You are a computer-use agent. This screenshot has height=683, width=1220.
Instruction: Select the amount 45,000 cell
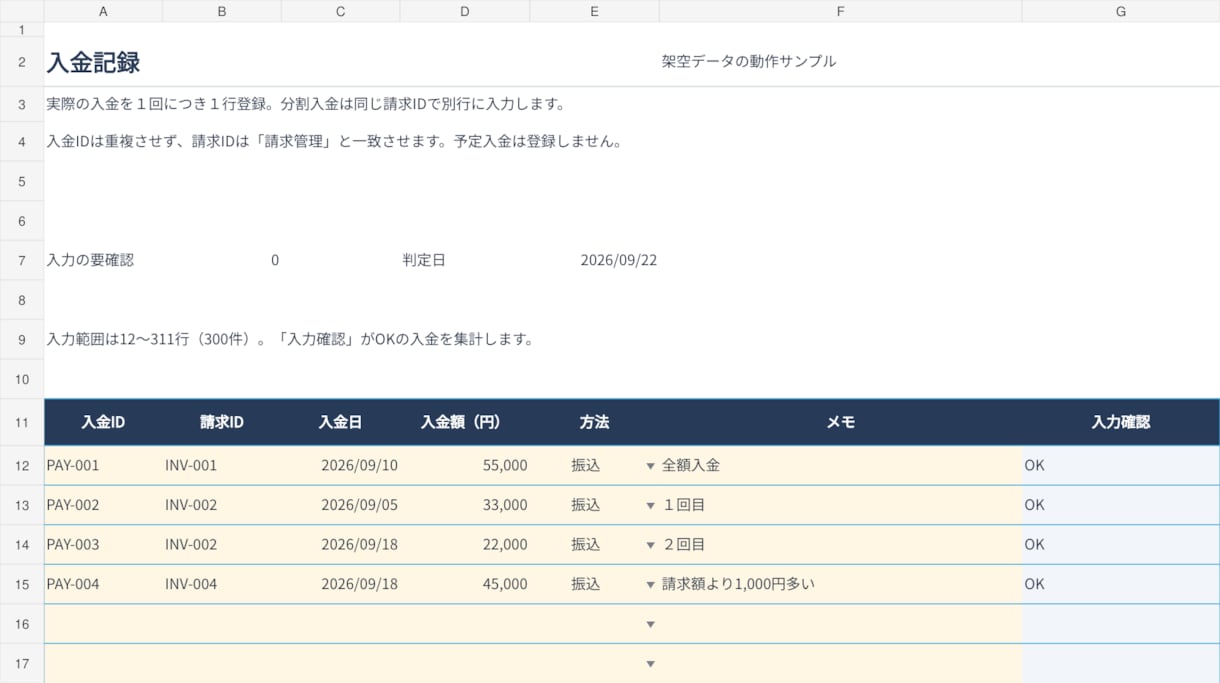[465, 584]
